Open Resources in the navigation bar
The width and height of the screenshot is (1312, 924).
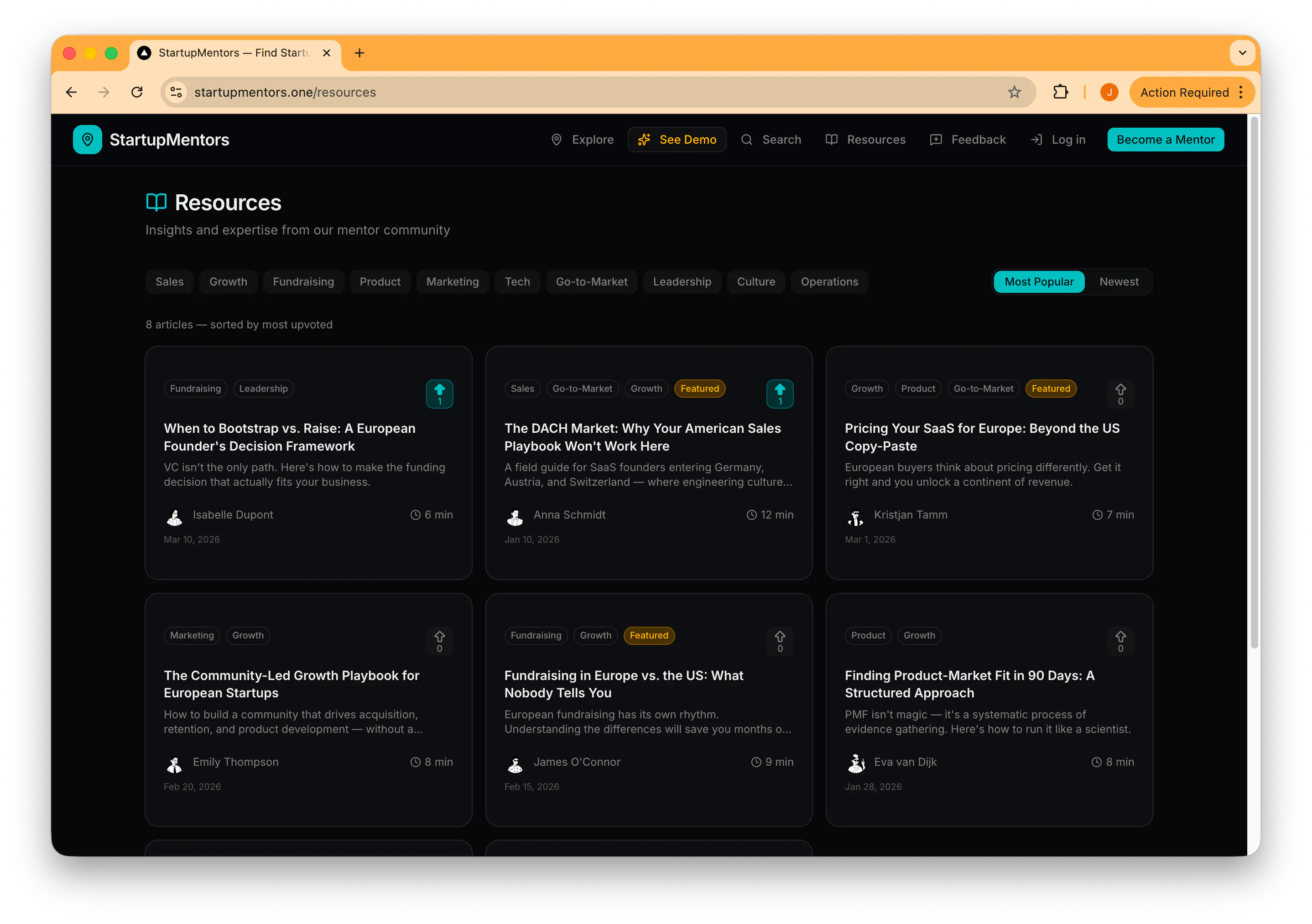pyautogui.click(x=866, y=140)
